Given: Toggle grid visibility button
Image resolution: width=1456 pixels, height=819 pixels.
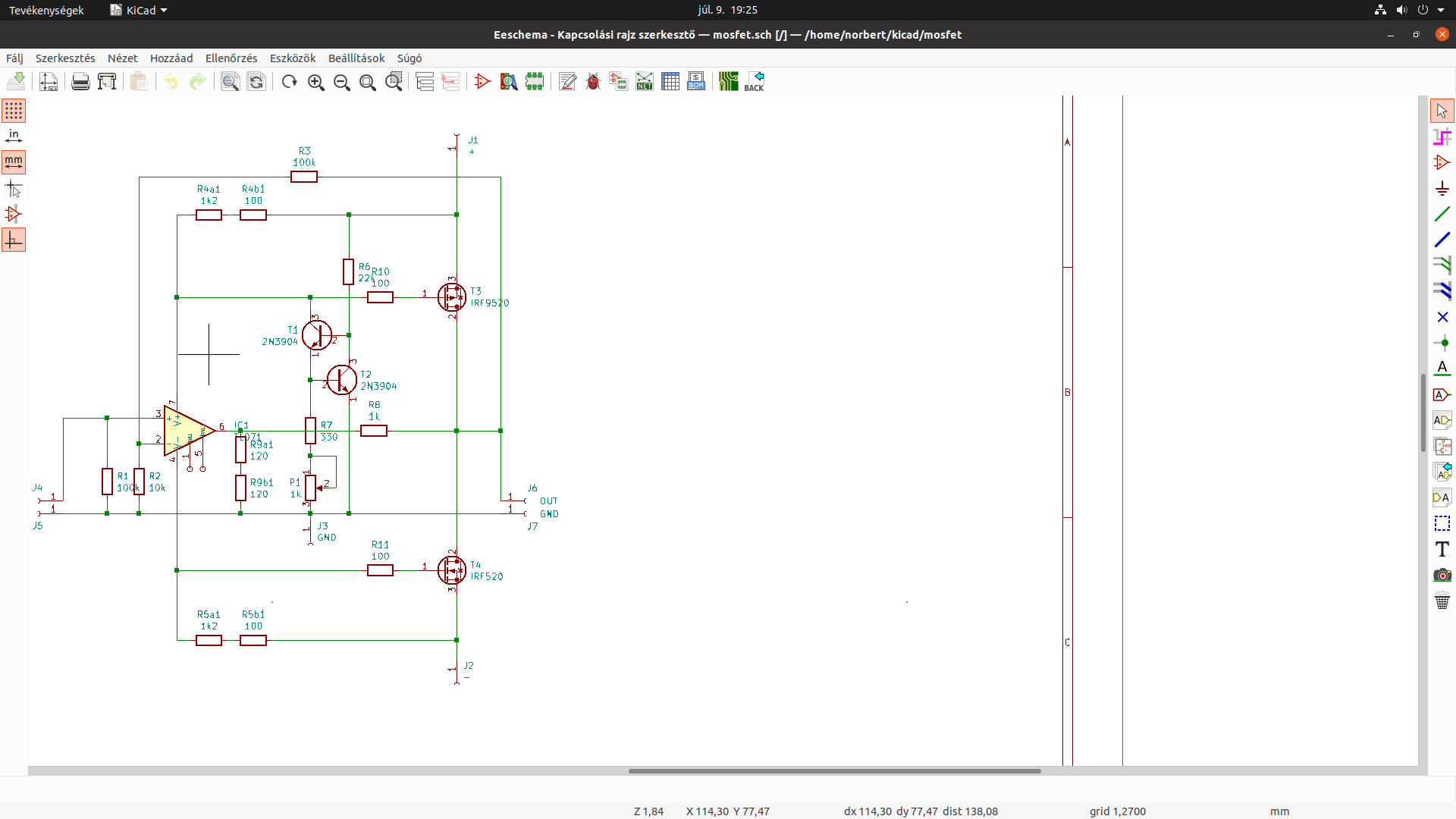Looking at the screenshot, I should (14, 111).
